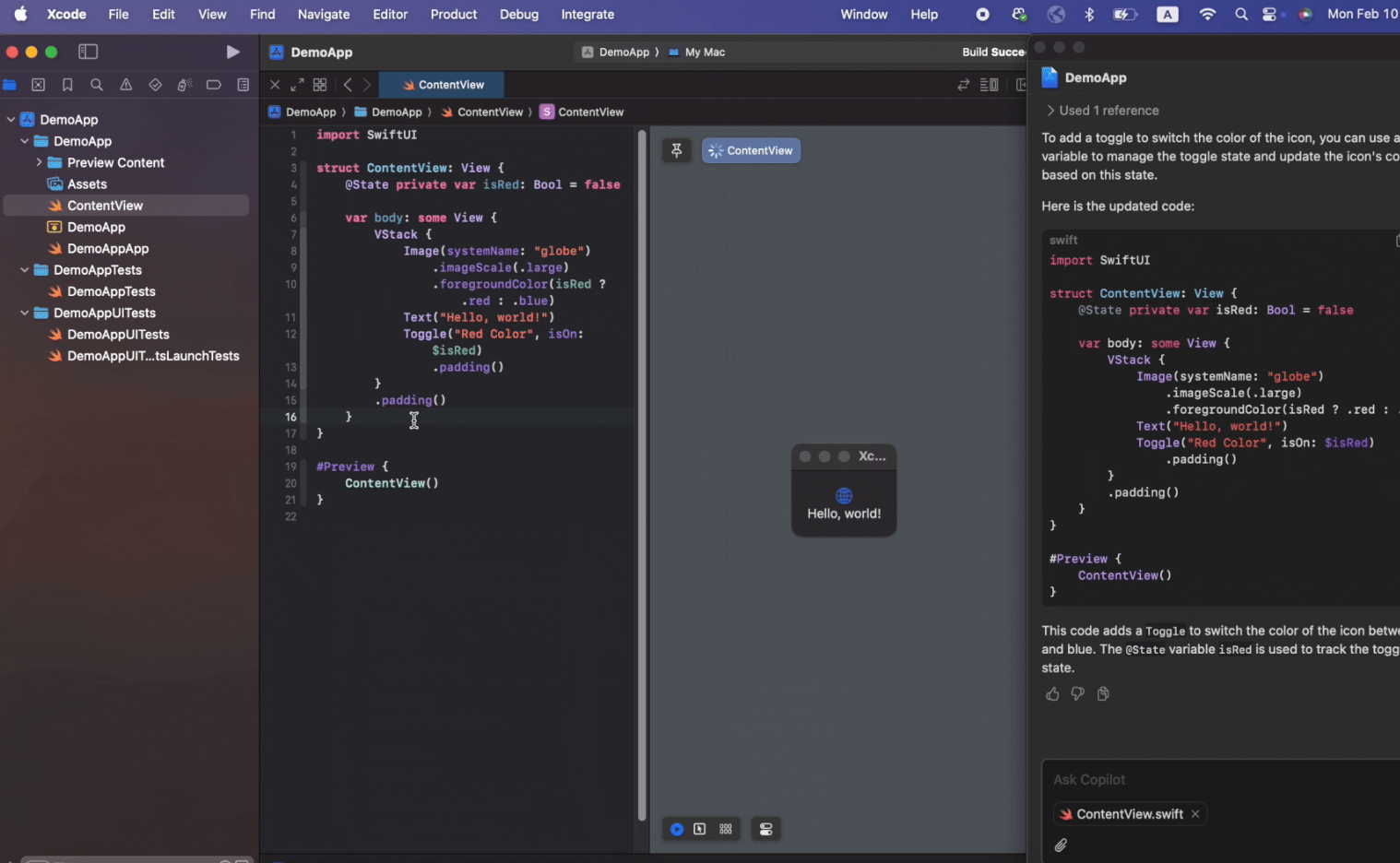Choose My Mac run destination
This screenshot has width=1400, height=863.
pyautogui.click(x=697, y=53)
